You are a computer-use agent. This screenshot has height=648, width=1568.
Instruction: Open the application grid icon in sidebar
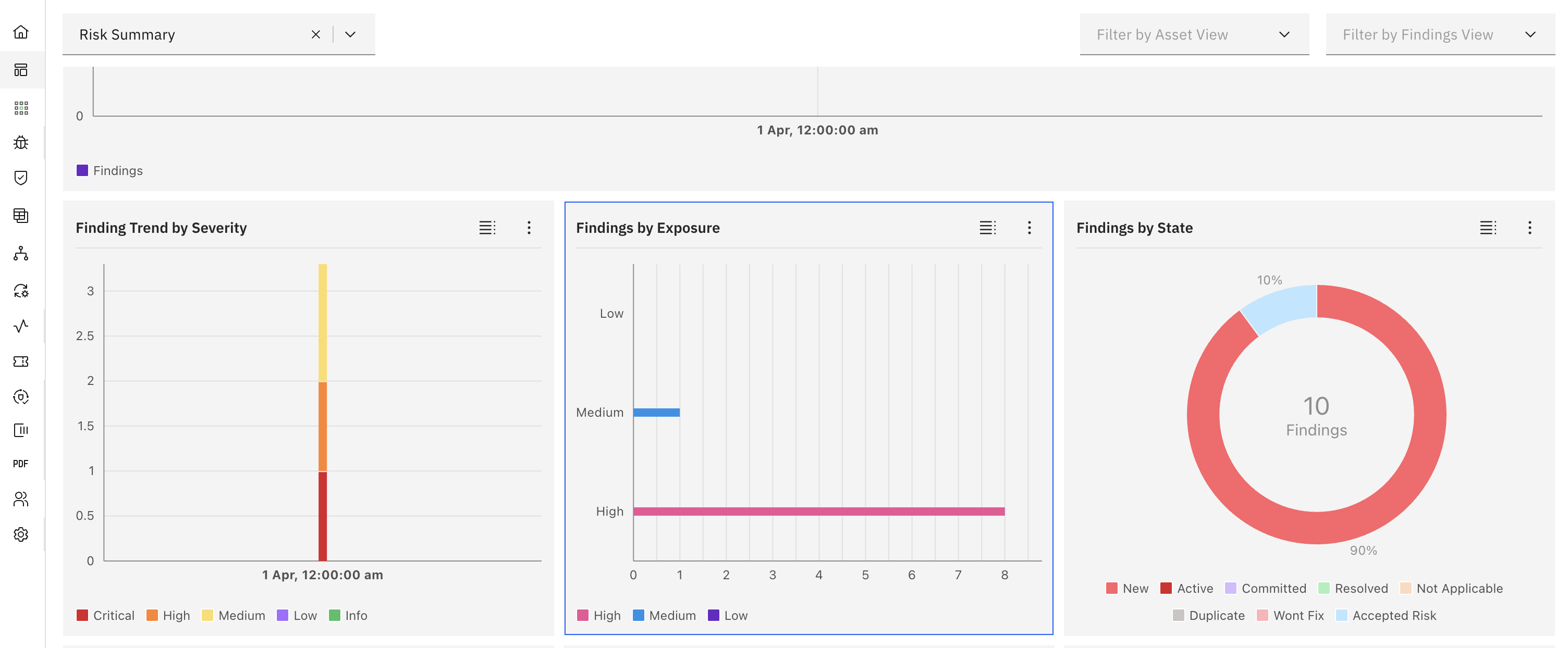click(21, 108)
